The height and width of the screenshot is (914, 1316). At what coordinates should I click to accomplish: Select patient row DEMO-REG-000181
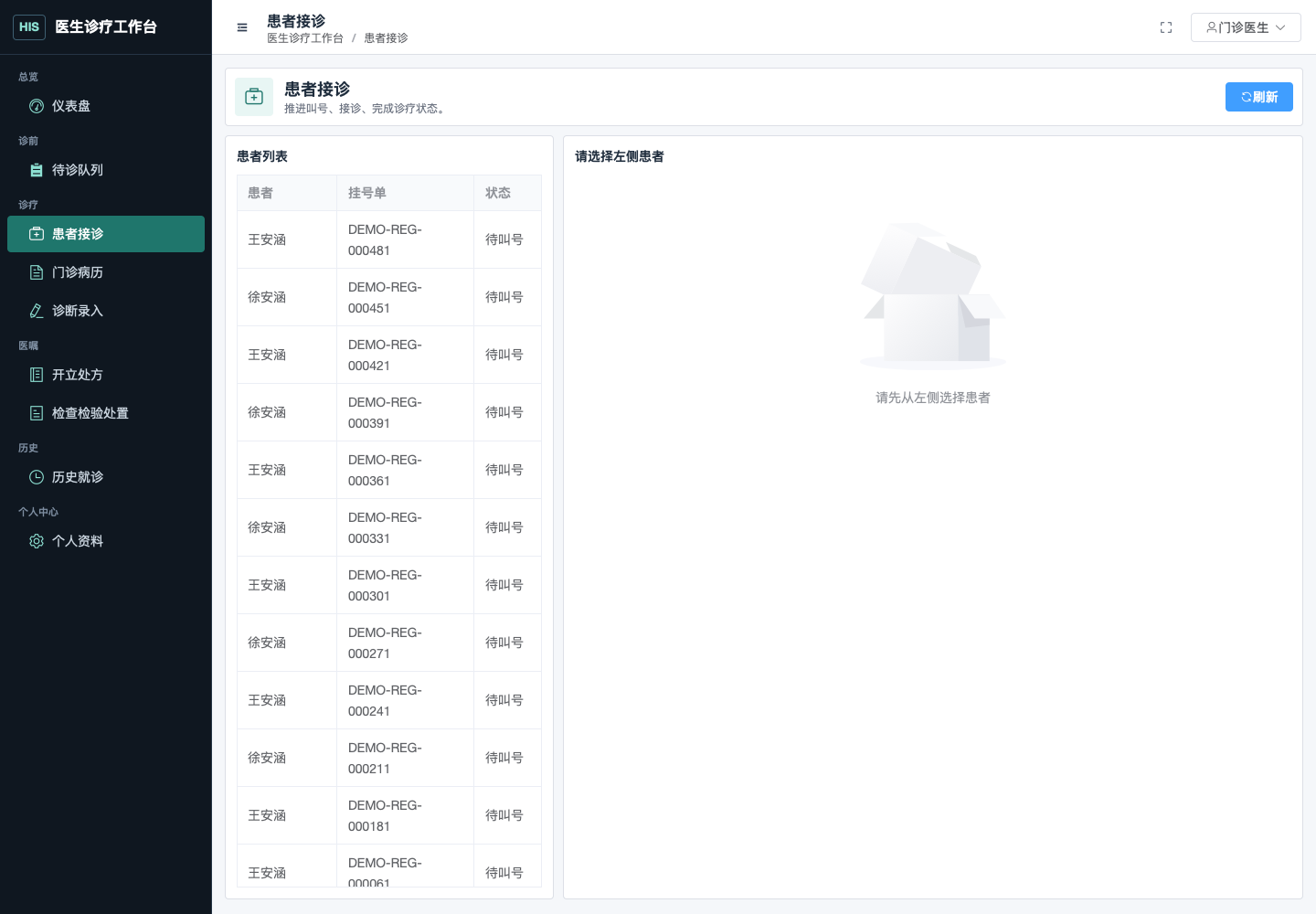(389, 815)
